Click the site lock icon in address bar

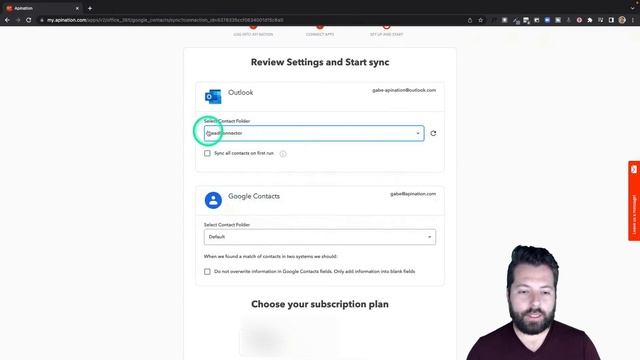[x=42, y=20]
